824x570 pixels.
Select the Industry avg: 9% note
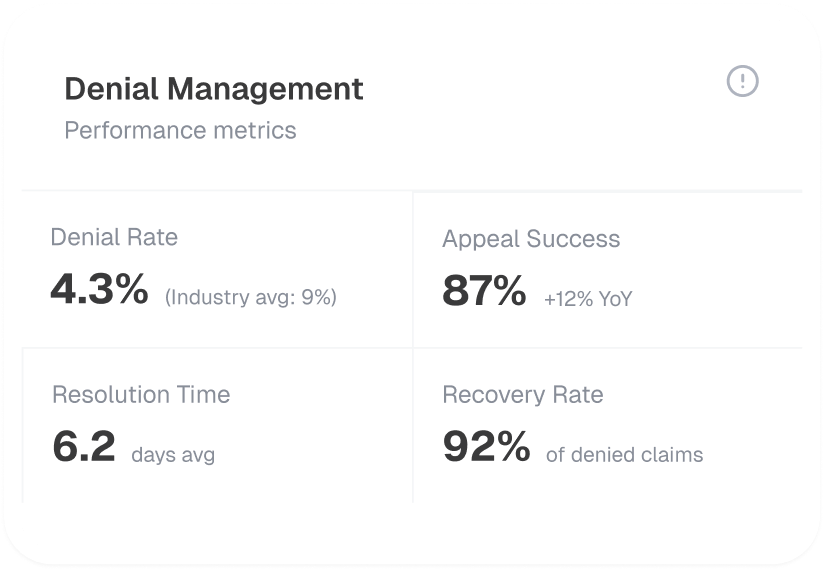click(250, 297)
